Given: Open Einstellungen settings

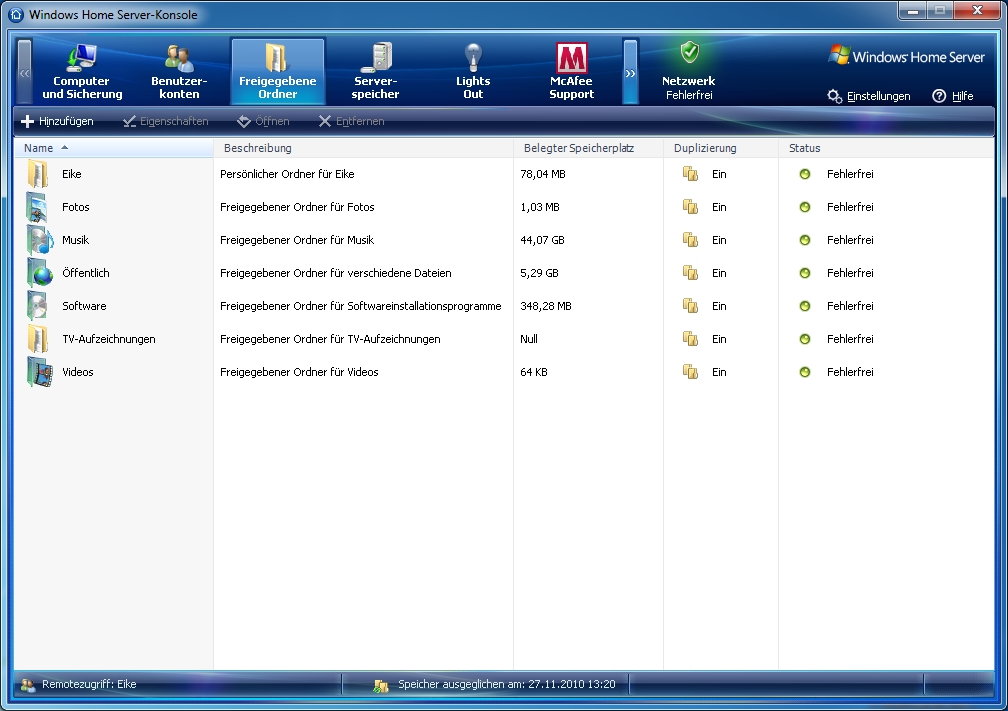Looking at the screenshot, I should pos(869,96).
